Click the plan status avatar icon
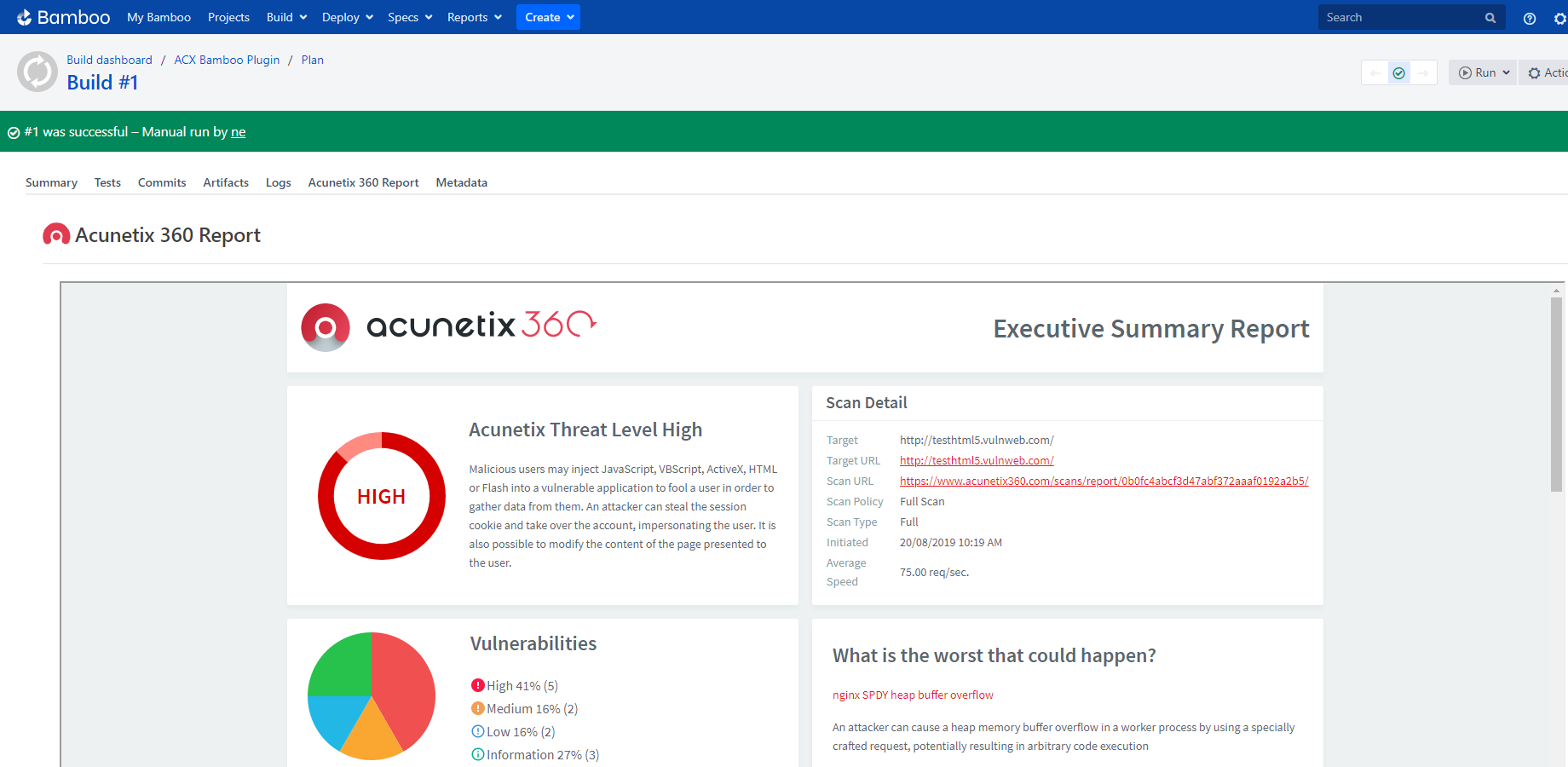1568x767 pixels. [x=37, y=72]
